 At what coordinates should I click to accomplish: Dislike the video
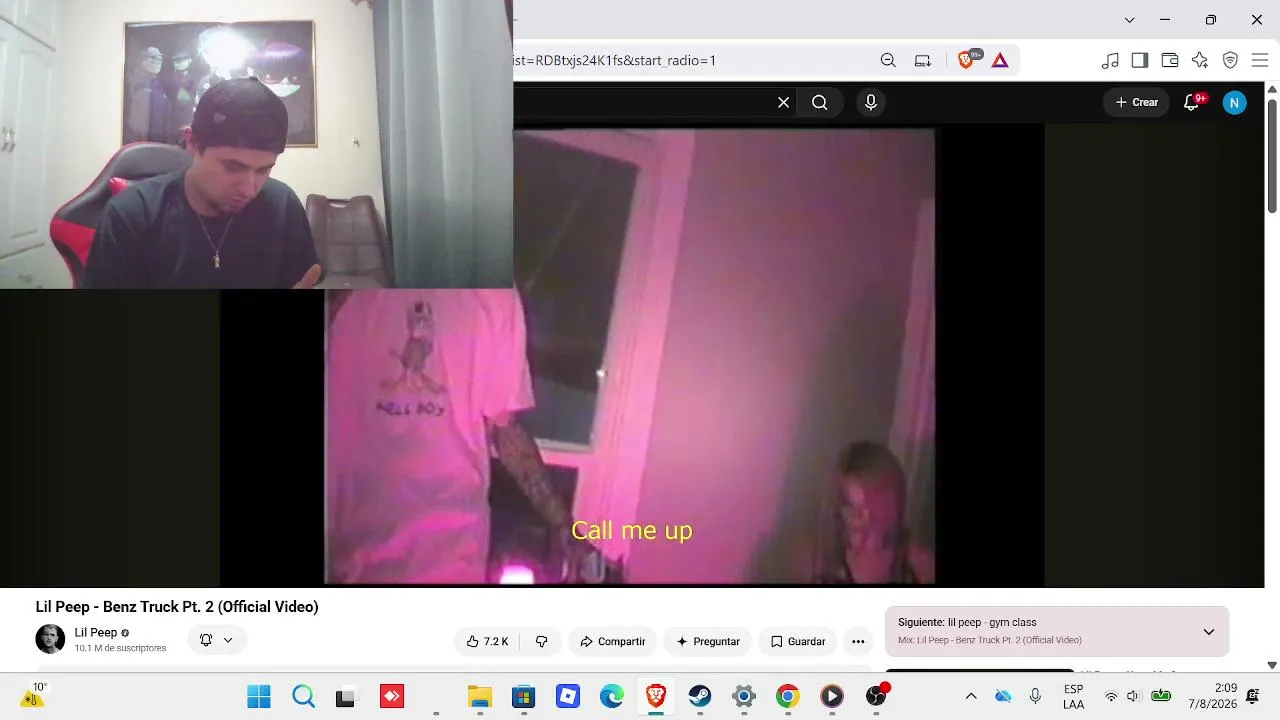point(541,641)
